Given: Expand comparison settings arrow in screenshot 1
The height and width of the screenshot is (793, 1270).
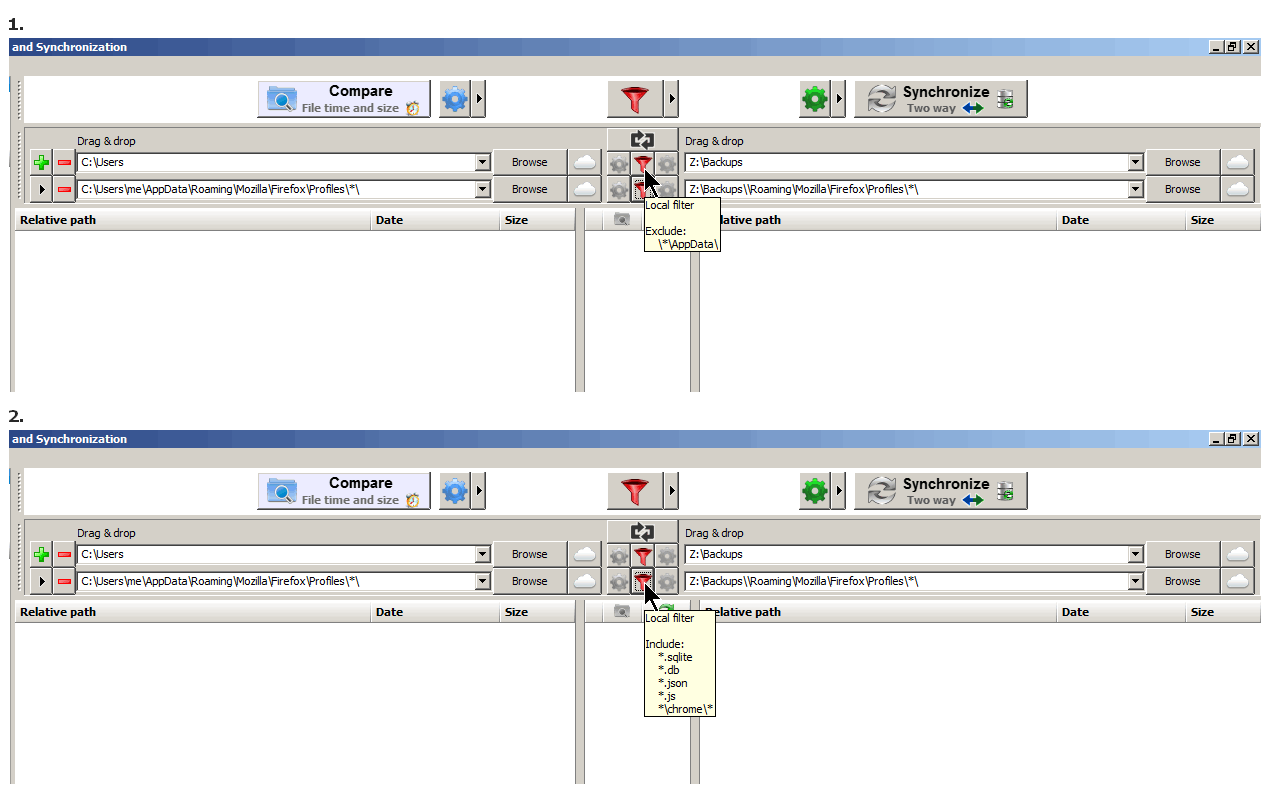Looking at the screenshot, I should pyautogui.click(x=479, y=99).
